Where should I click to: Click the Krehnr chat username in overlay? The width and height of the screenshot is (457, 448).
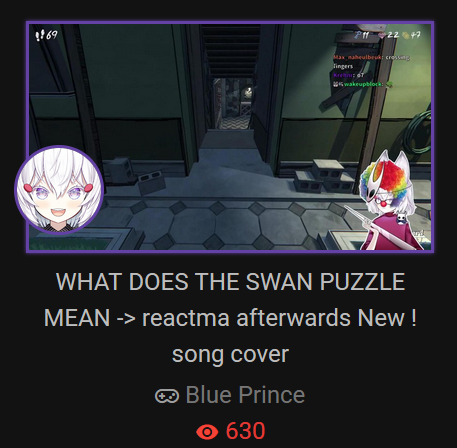[343, 75]
